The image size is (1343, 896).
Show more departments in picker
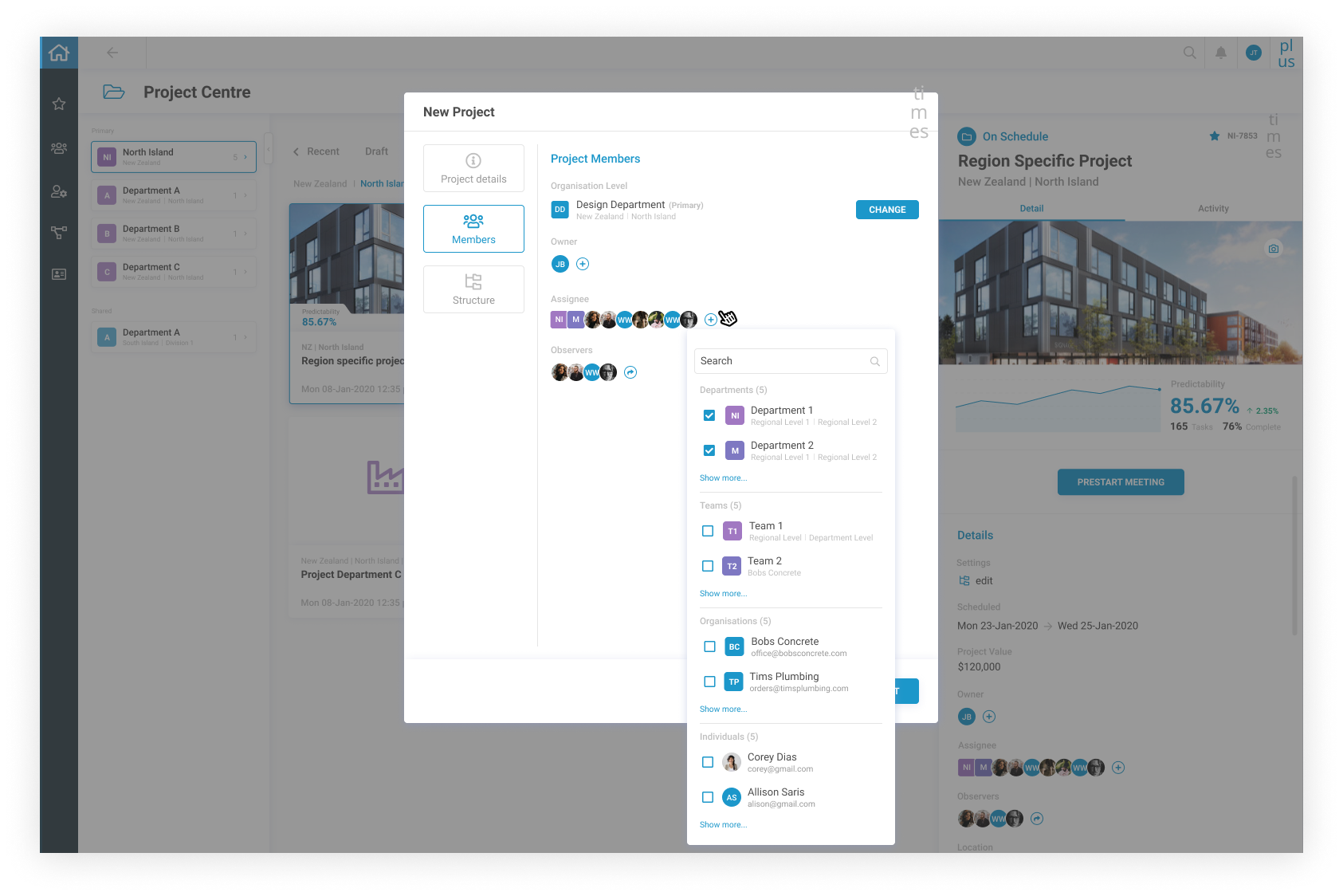point(723,478)
